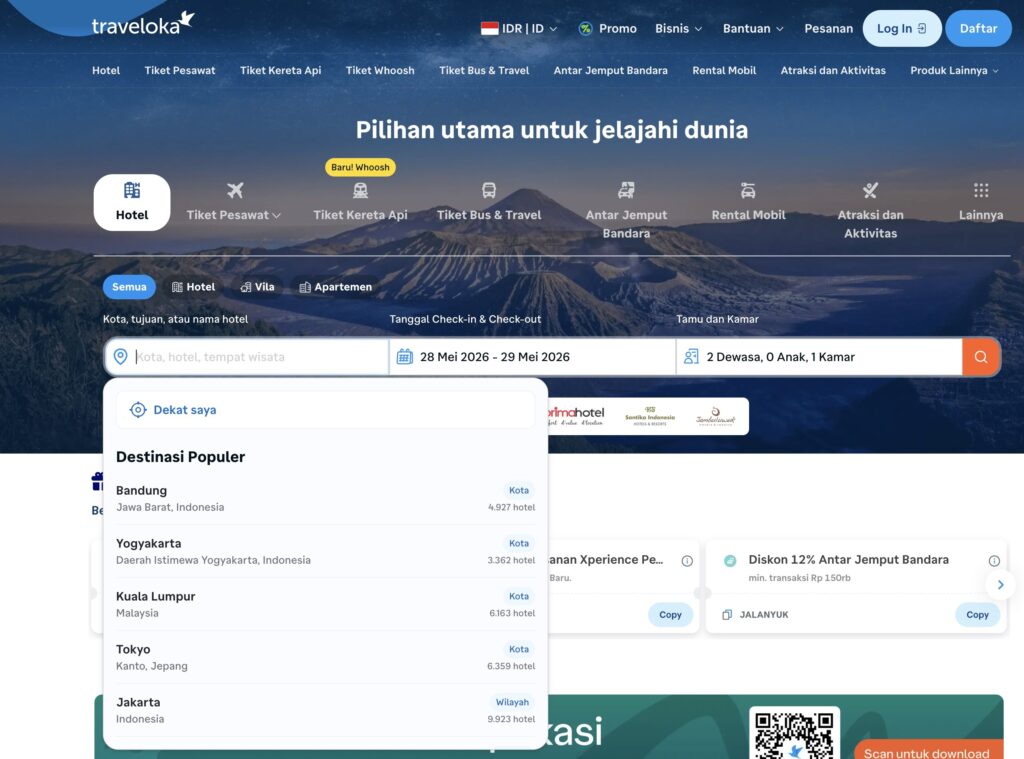Screen dimensions: 1024x759
Task: Select the Semua accommodation filter
Action: click(129, 287)
